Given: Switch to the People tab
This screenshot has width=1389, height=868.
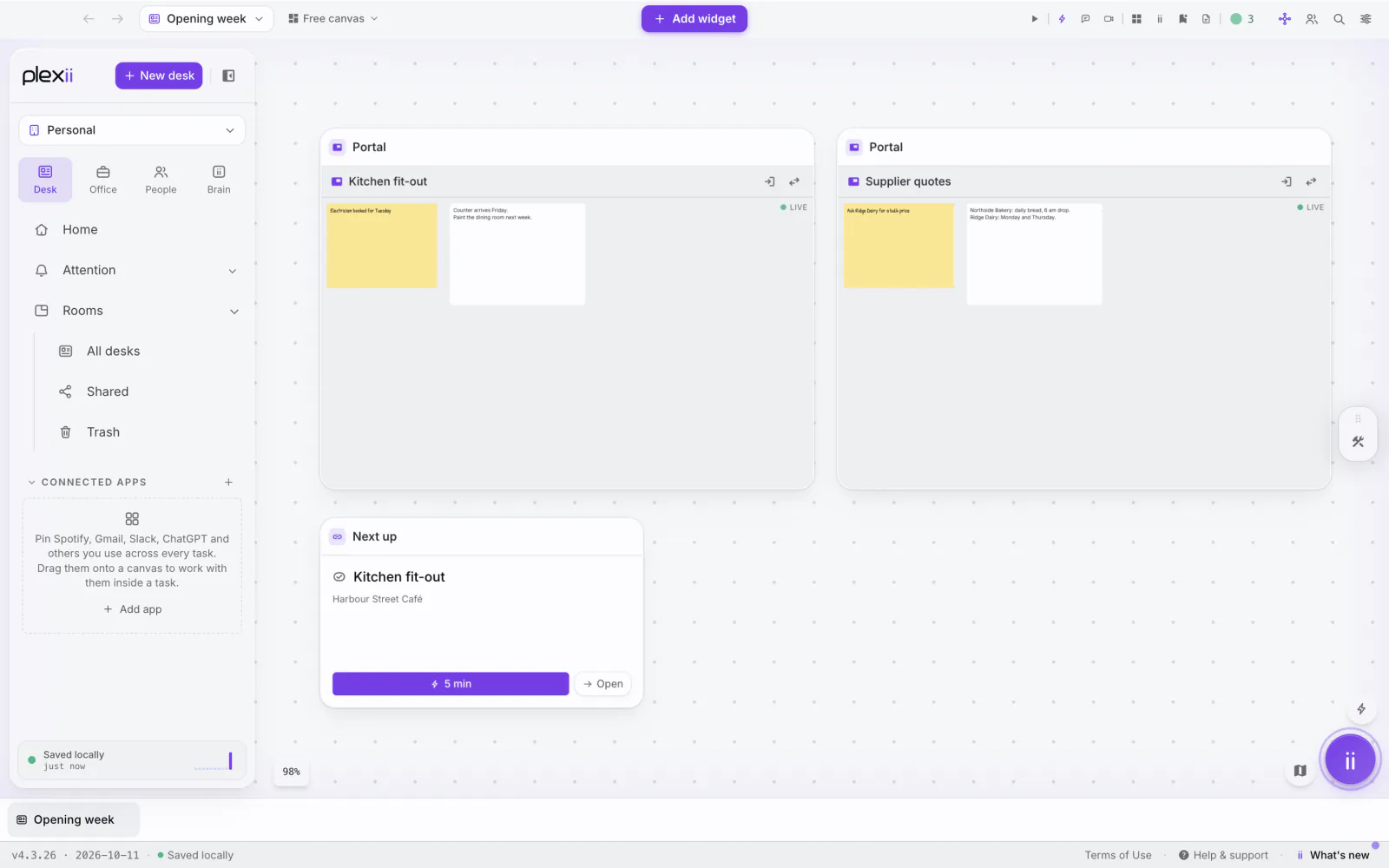Looking at the screenshot, I should coord(161,180).
